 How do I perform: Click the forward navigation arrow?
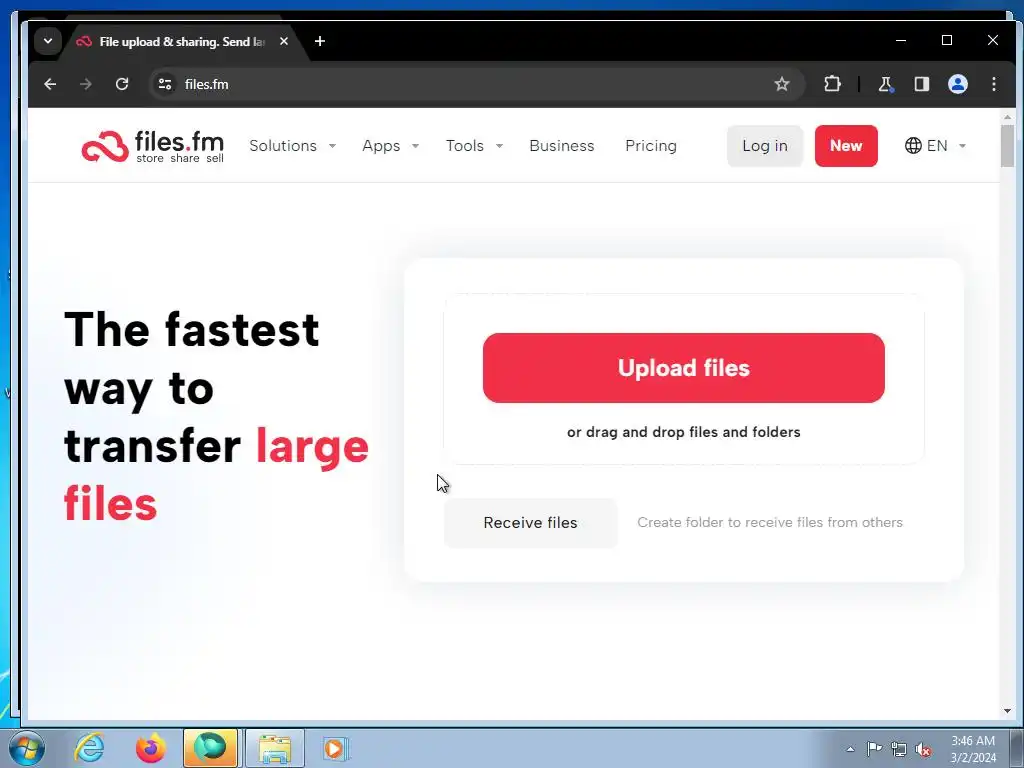pos(86,84)
